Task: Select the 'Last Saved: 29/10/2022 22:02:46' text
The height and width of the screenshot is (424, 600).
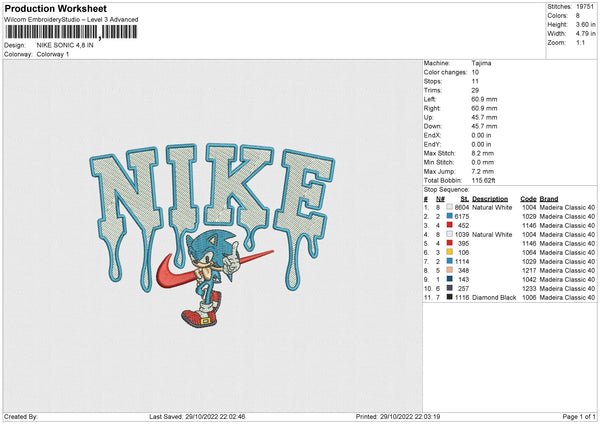Action: 197,416
